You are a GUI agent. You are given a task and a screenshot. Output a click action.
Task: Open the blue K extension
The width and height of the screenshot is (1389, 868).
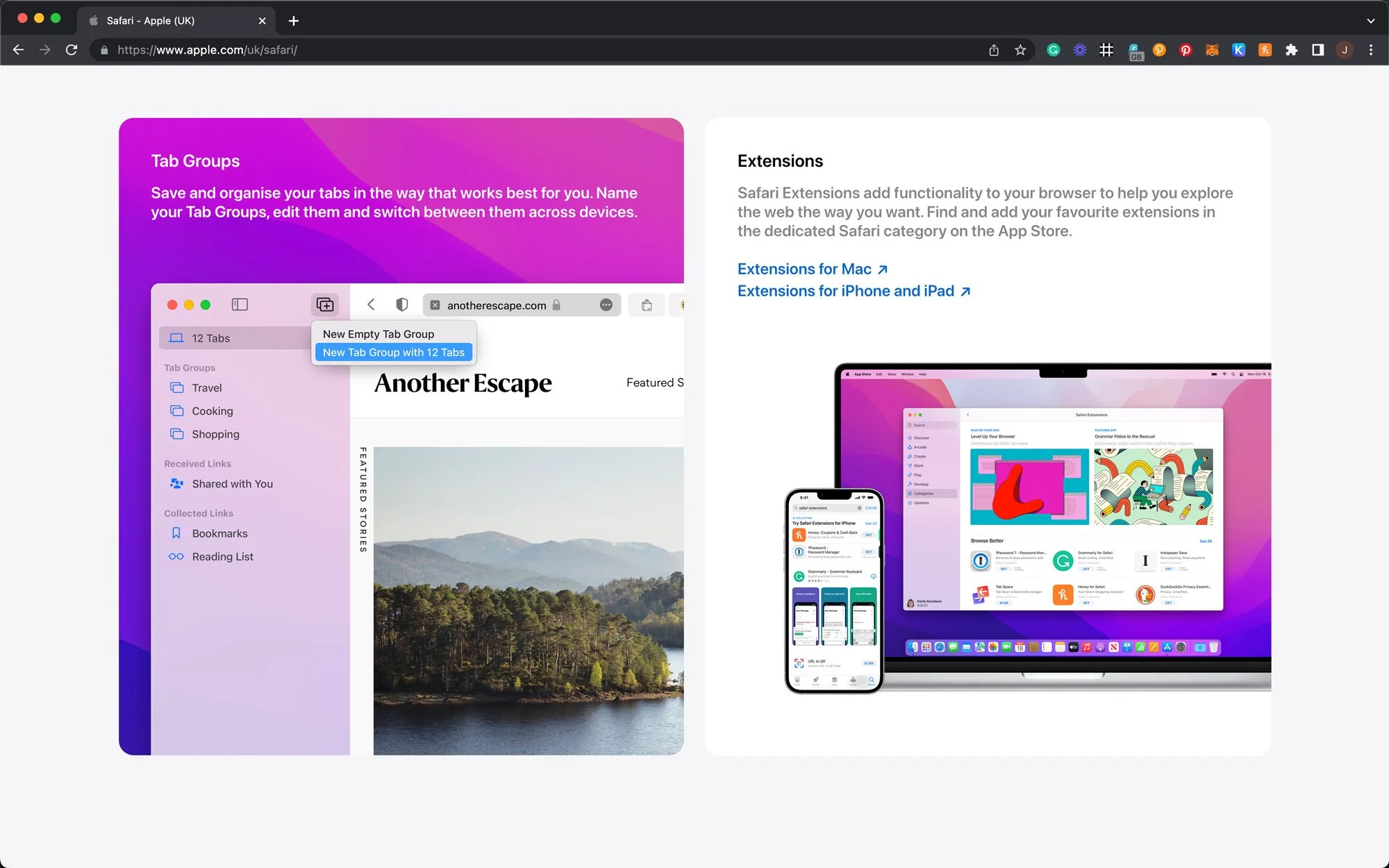click(x=1238, y=50)
